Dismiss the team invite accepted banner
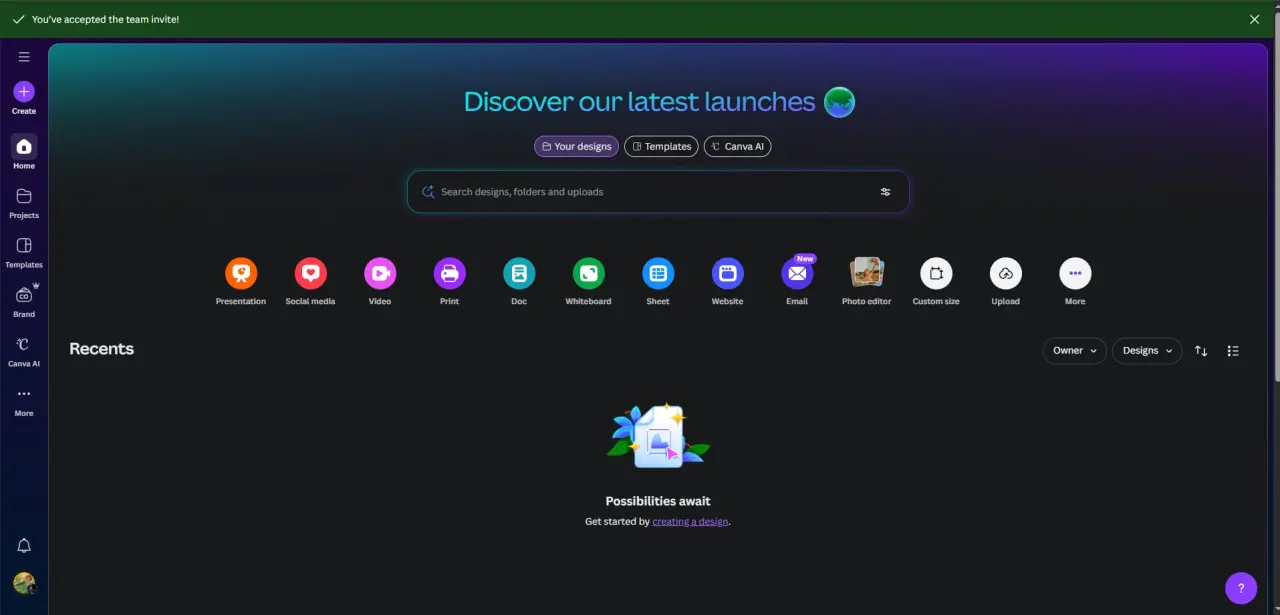 1255,19
